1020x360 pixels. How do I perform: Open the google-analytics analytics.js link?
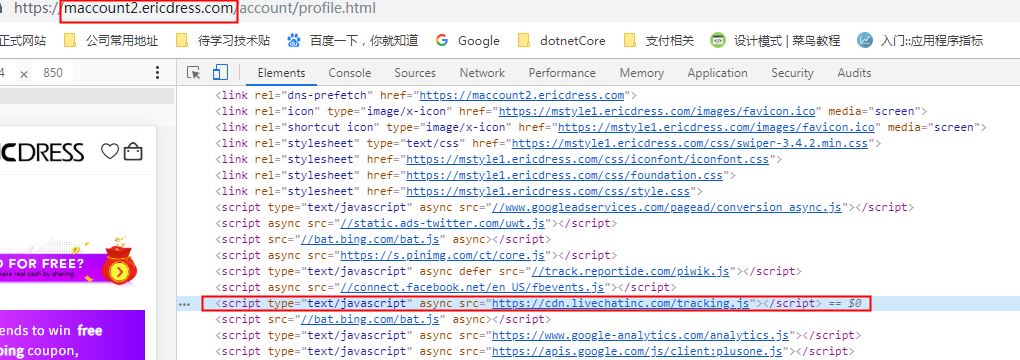click(x=640, y=335)
